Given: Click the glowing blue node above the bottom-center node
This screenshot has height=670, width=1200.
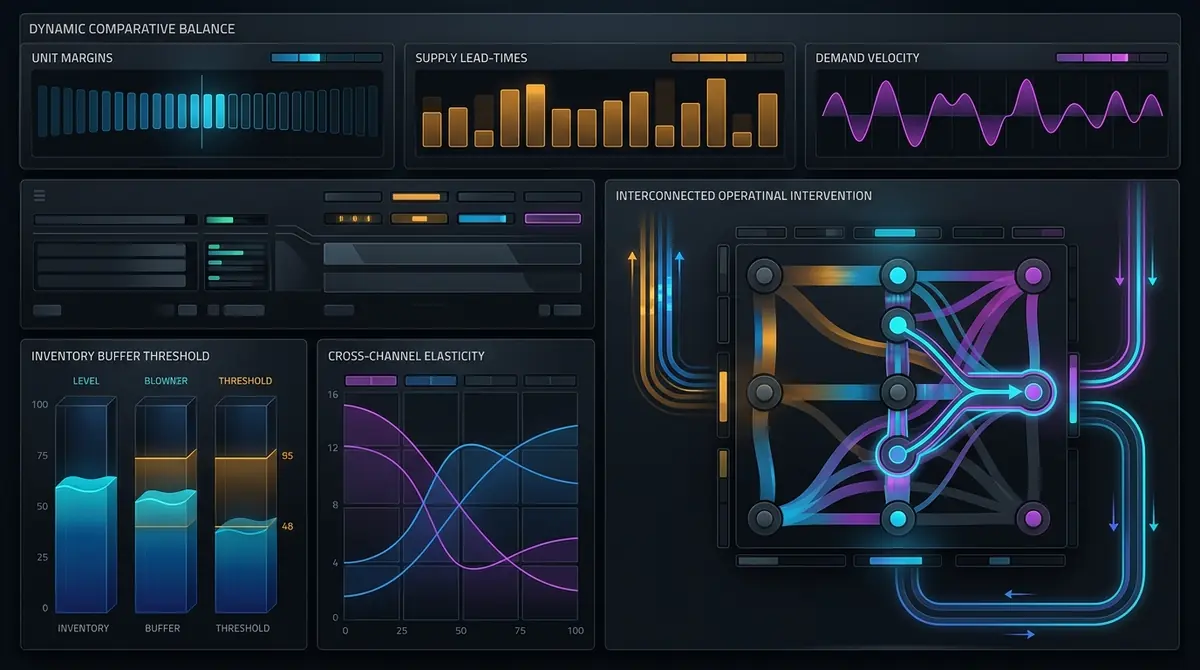Looking at the screenshot, I should point(897,454).
